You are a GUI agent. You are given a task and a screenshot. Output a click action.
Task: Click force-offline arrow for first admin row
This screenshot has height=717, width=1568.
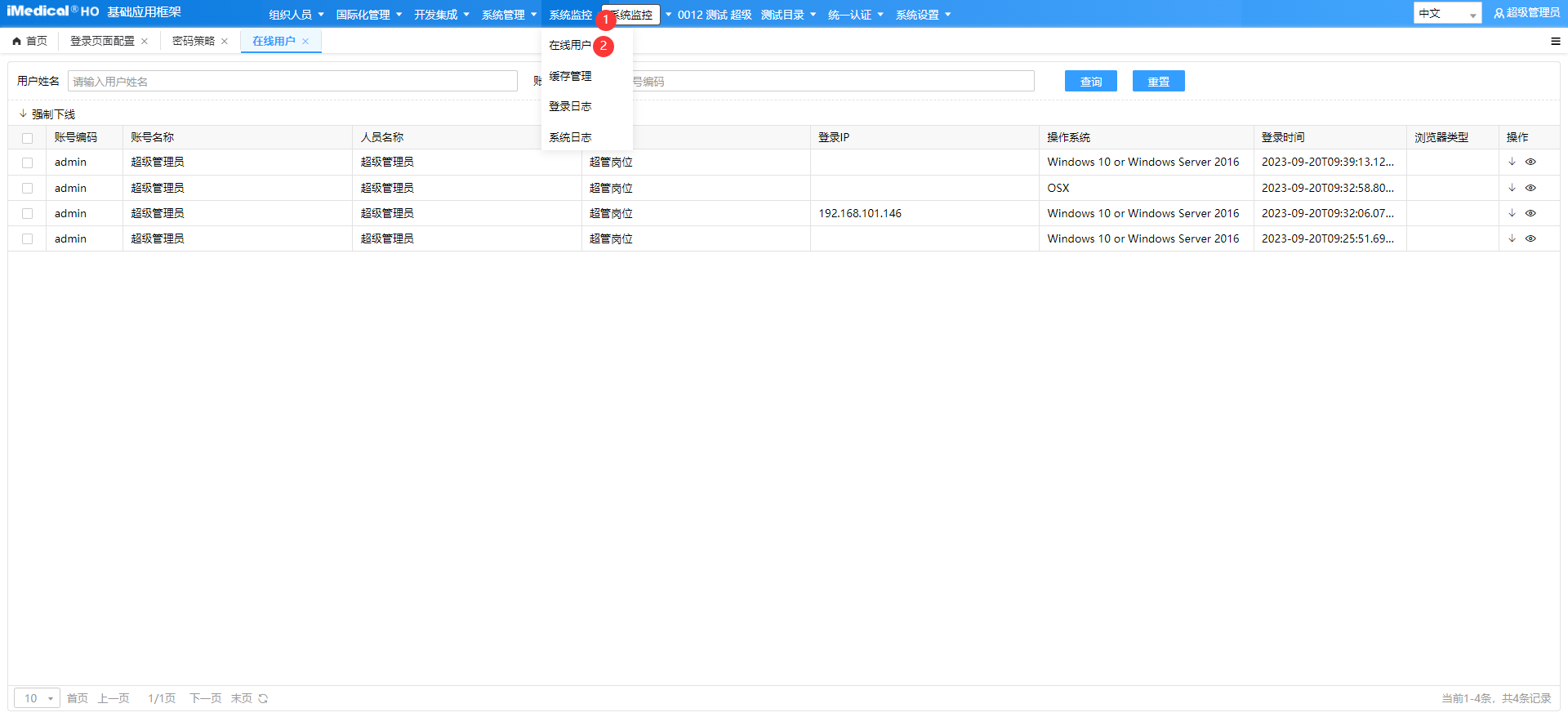pyautogui.click(x=1512, y=162)
